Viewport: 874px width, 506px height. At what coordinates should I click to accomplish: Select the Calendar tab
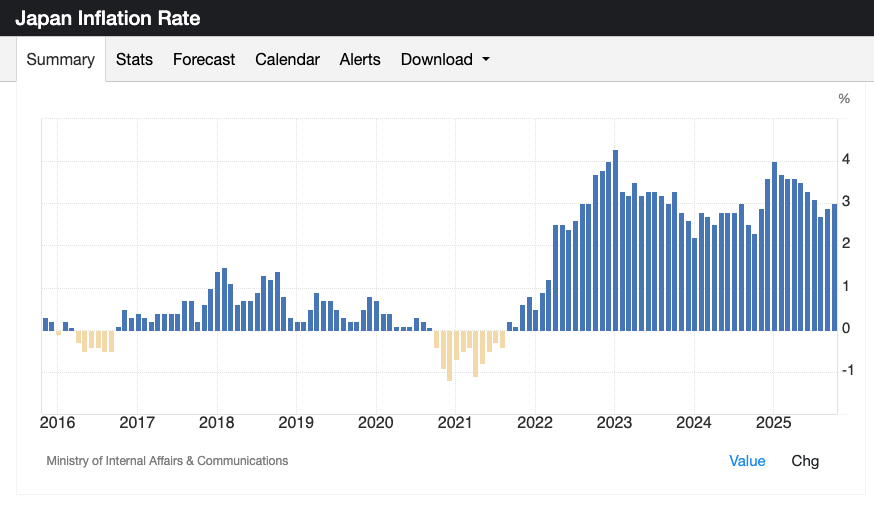287,59
